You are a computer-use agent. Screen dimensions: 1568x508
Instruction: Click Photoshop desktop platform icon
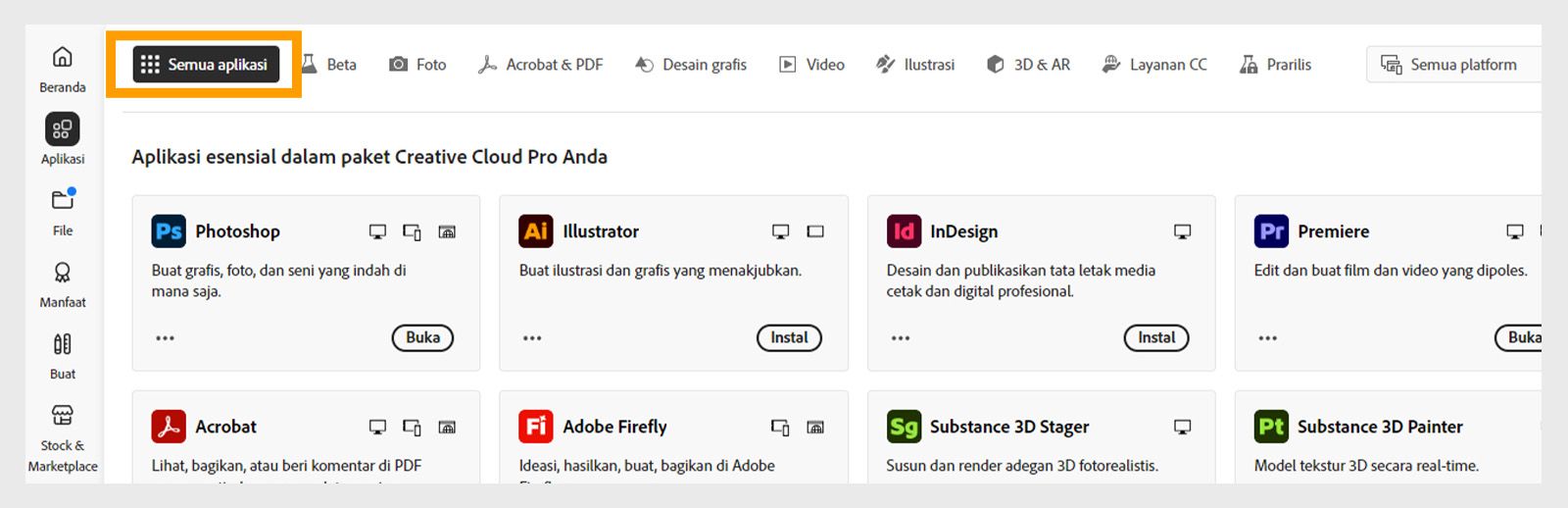pos(377,232)
